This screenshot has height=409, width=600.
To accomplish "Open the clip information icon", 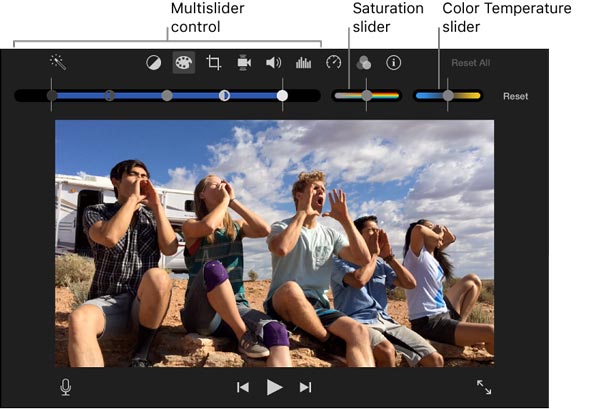I will [x=394, y=63].
